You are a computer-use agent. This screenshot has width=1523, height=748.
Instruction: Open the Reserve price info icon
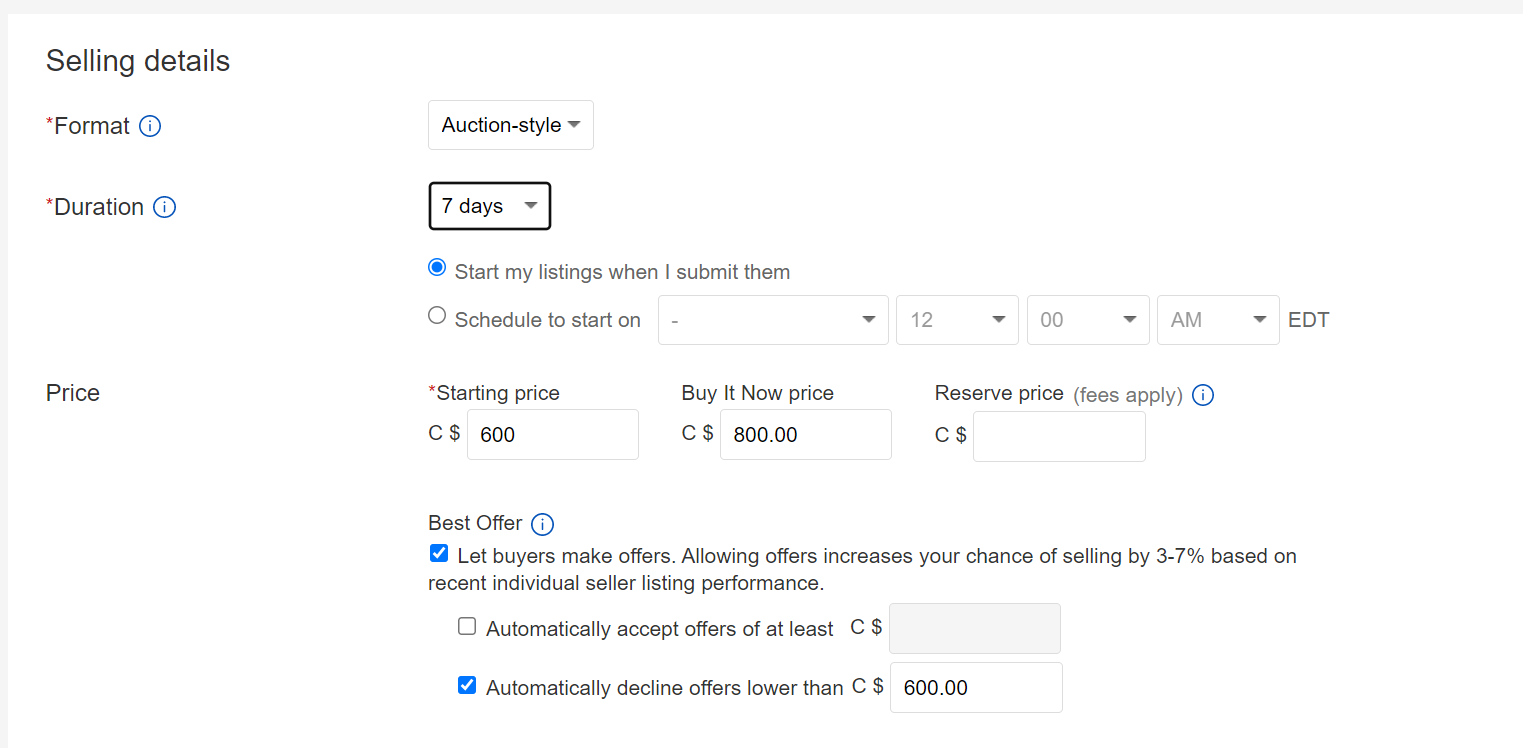[x=1204, y=395]
